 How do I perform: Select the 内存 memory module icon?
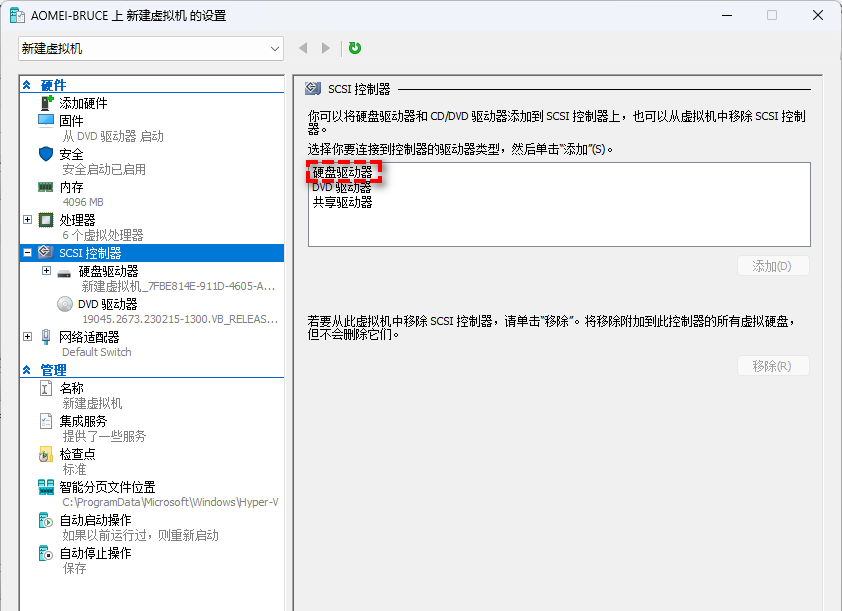click(x=46, y=187)
